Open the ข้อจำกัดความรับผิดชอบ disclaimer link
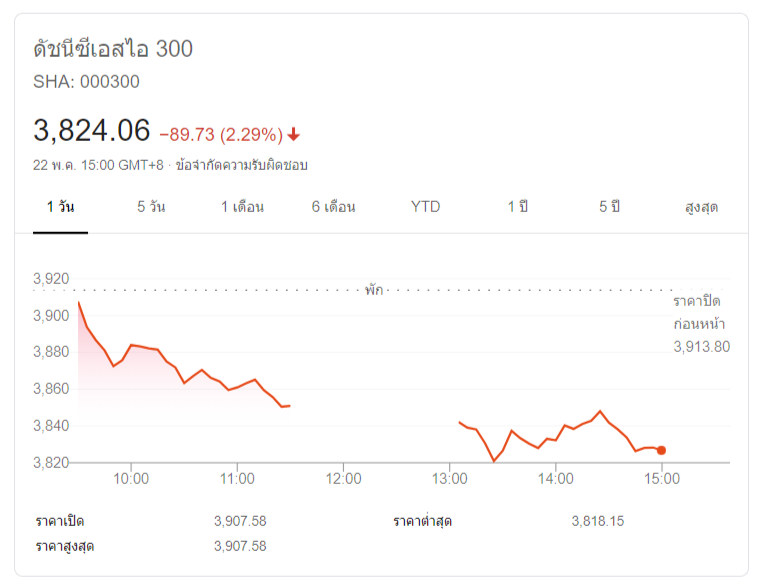Screen dimensions: 760x588 pos(241,165)
